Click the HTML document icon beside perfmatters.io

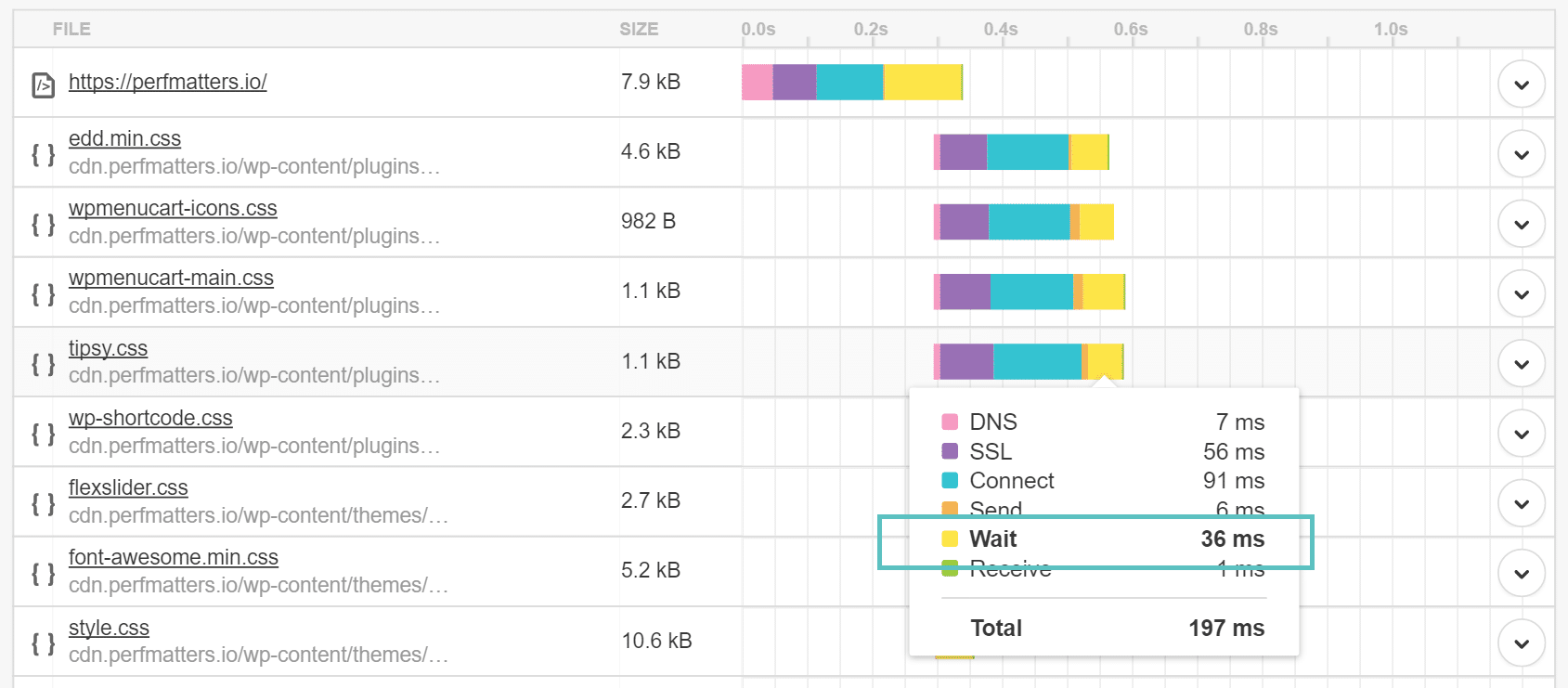43,84
